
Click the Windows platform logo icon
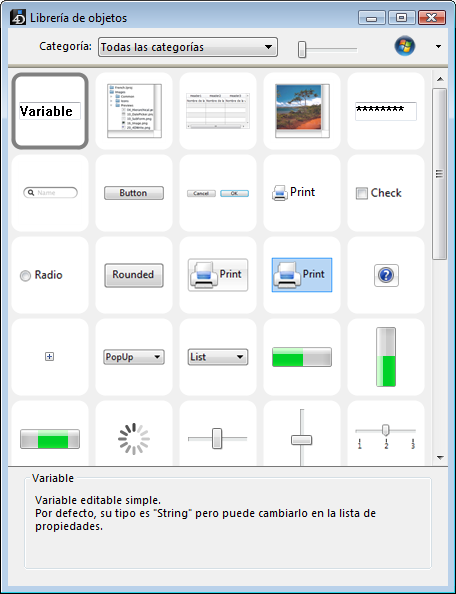[x=405, y=47]
